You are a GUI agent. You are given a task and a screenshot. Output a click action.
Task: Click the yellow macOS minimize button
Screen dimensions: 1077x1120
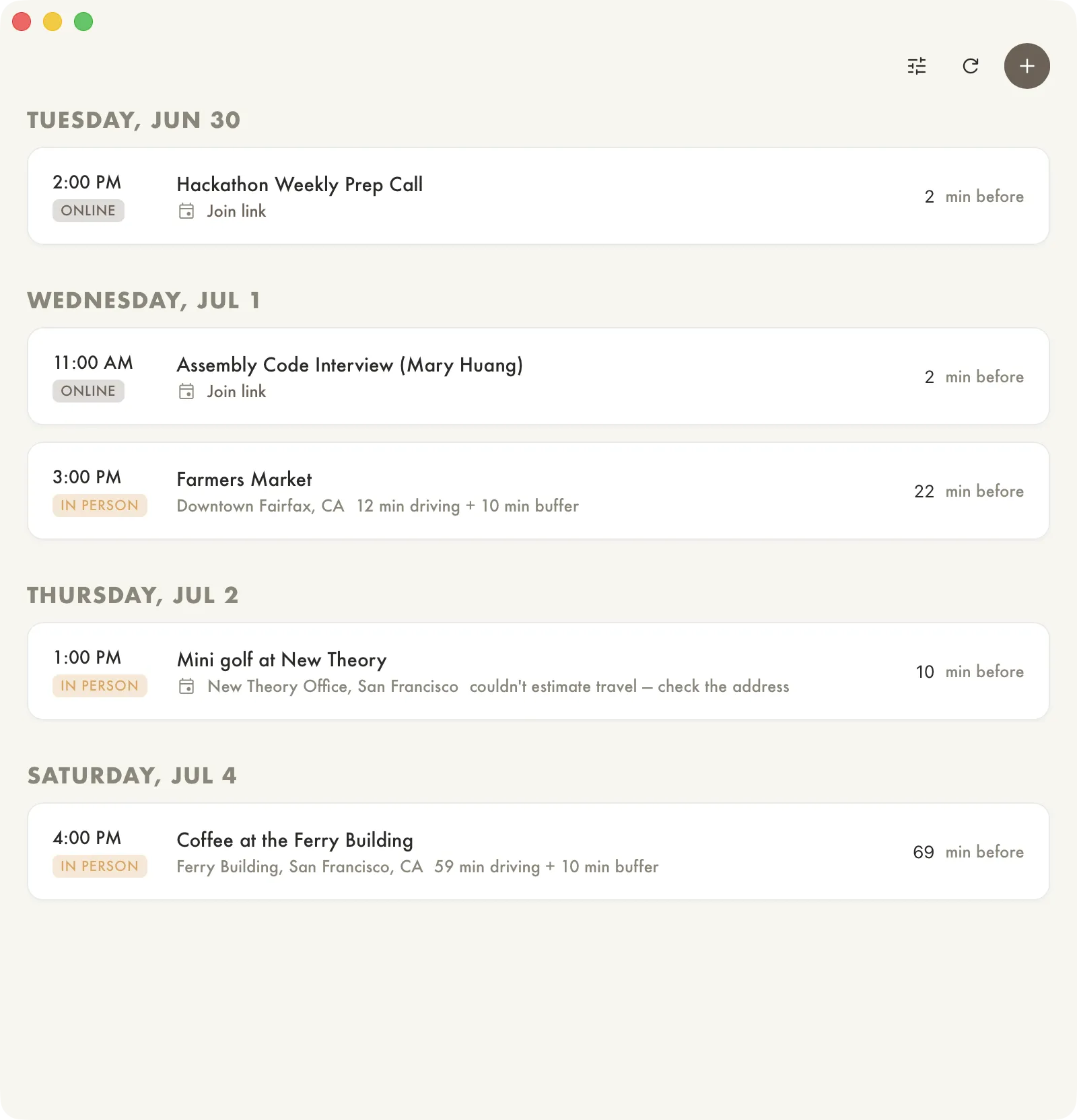53,22
